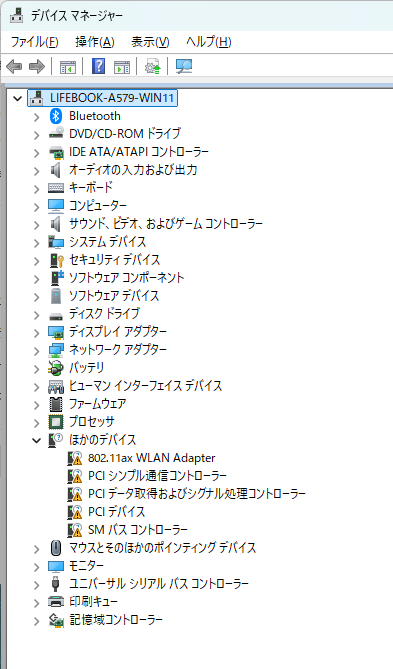The width and height of the screenshot is (393, 669).
Task: Select the ディスク ドライブ label
Action: tap(104, 314)
